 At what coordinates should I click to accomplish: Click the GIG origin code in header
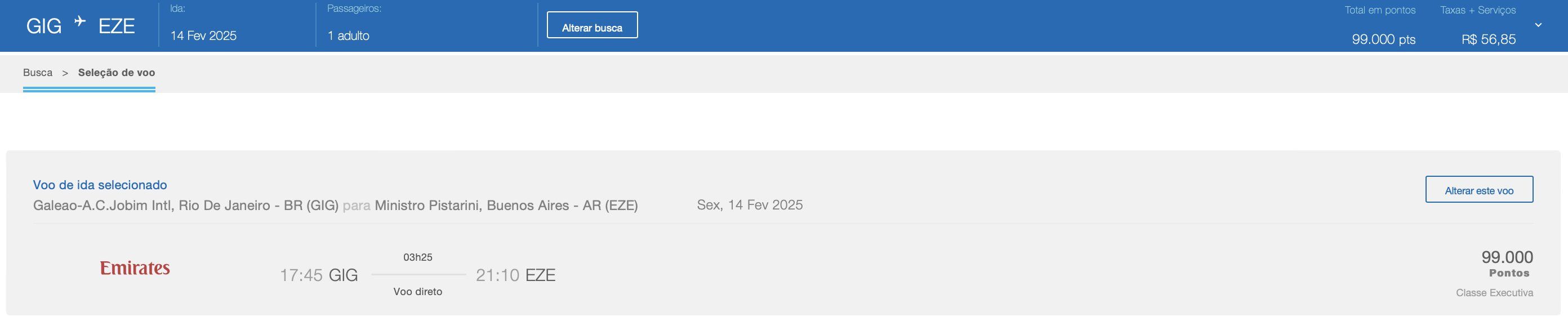44,26
